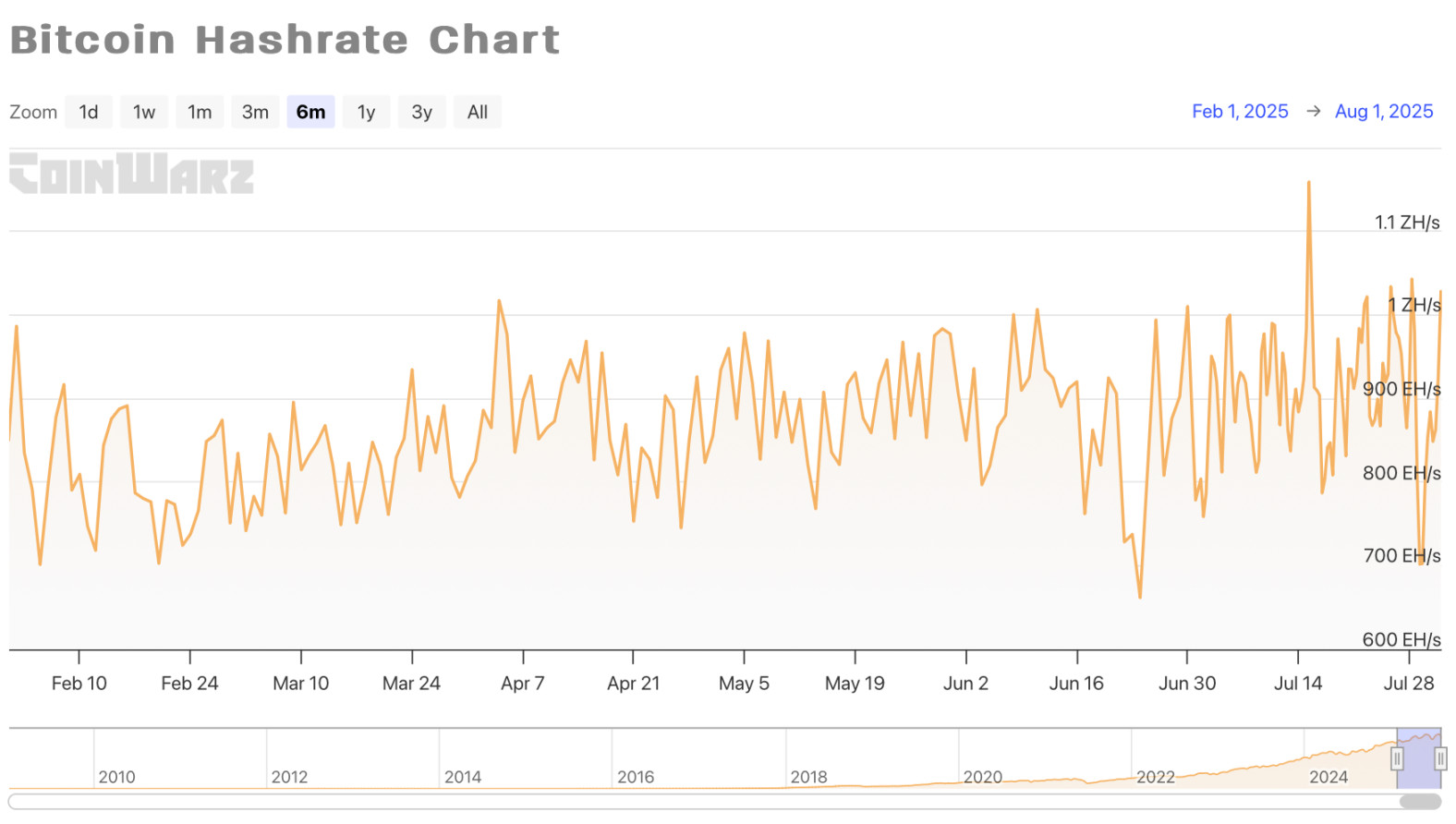Set zoom range to 1d

(x=89, y=112)
